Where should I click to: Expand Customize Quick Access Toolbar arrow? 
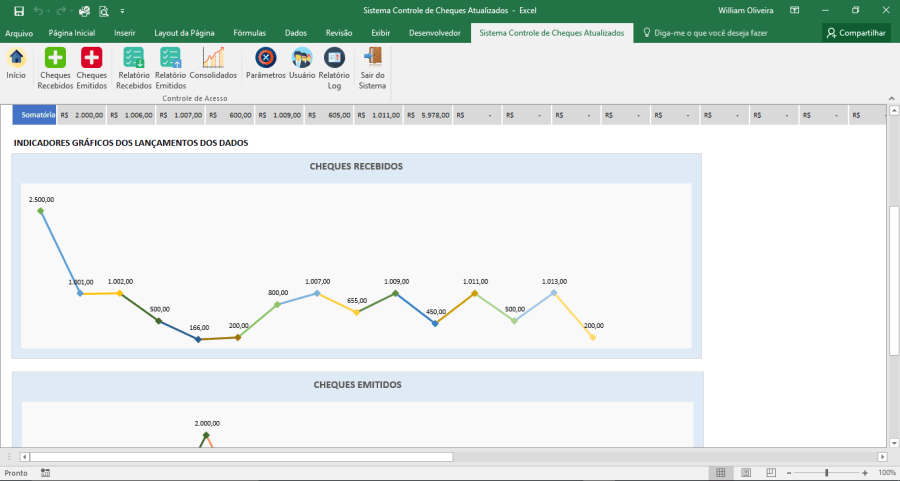[122, 11]
